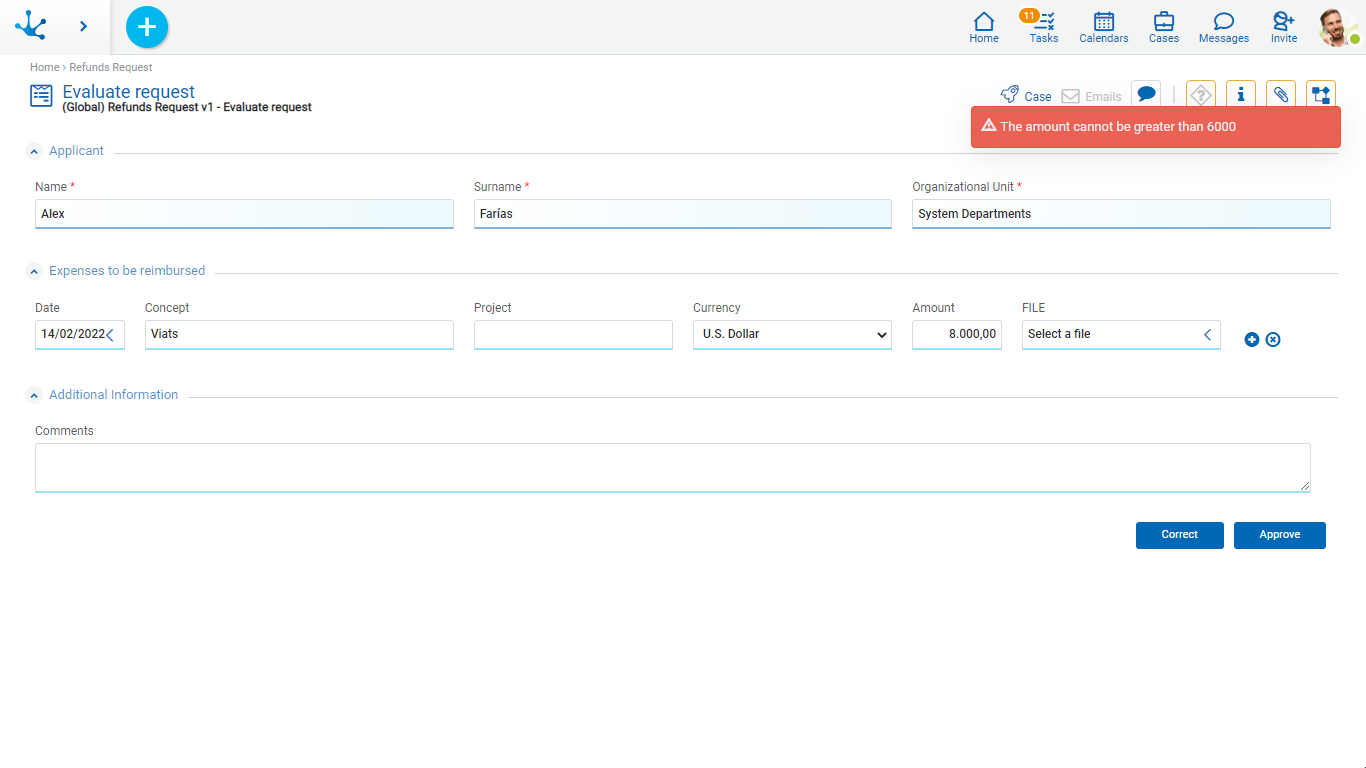1366x768 pixels.
Task: Open the Tasks icon with badge
Action: click(x=1043, y=27)
